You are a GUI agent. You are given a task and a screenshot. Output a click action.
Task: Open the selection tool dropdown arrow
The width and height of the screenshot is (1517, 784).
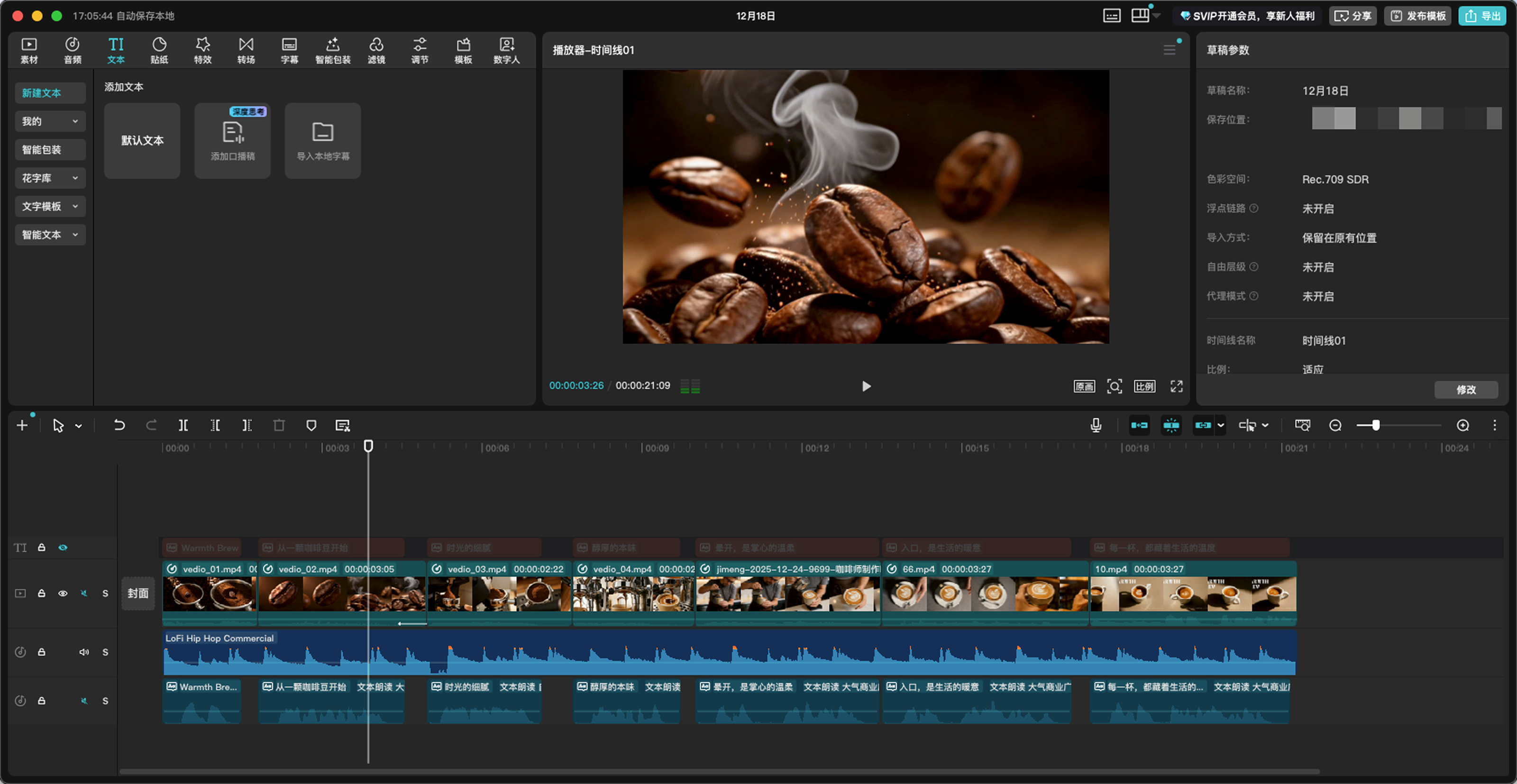tap(79, 426)
